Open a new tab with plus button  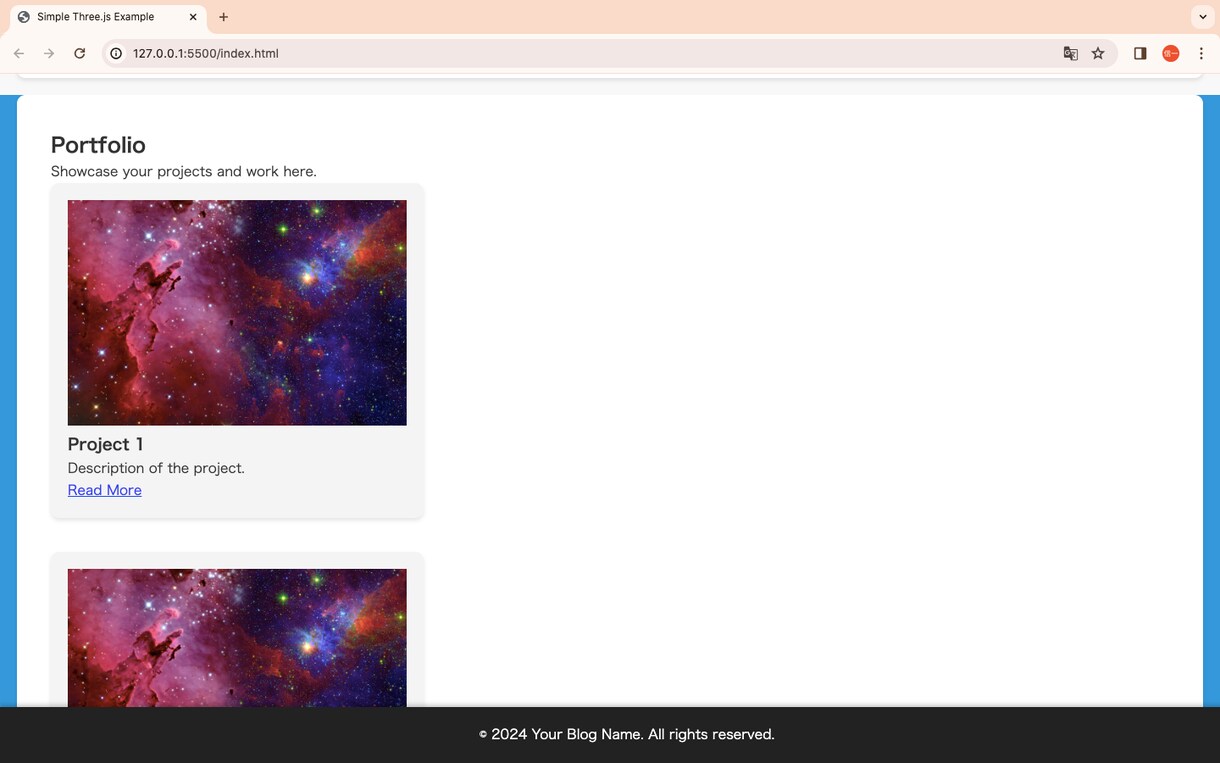point(223,17)
